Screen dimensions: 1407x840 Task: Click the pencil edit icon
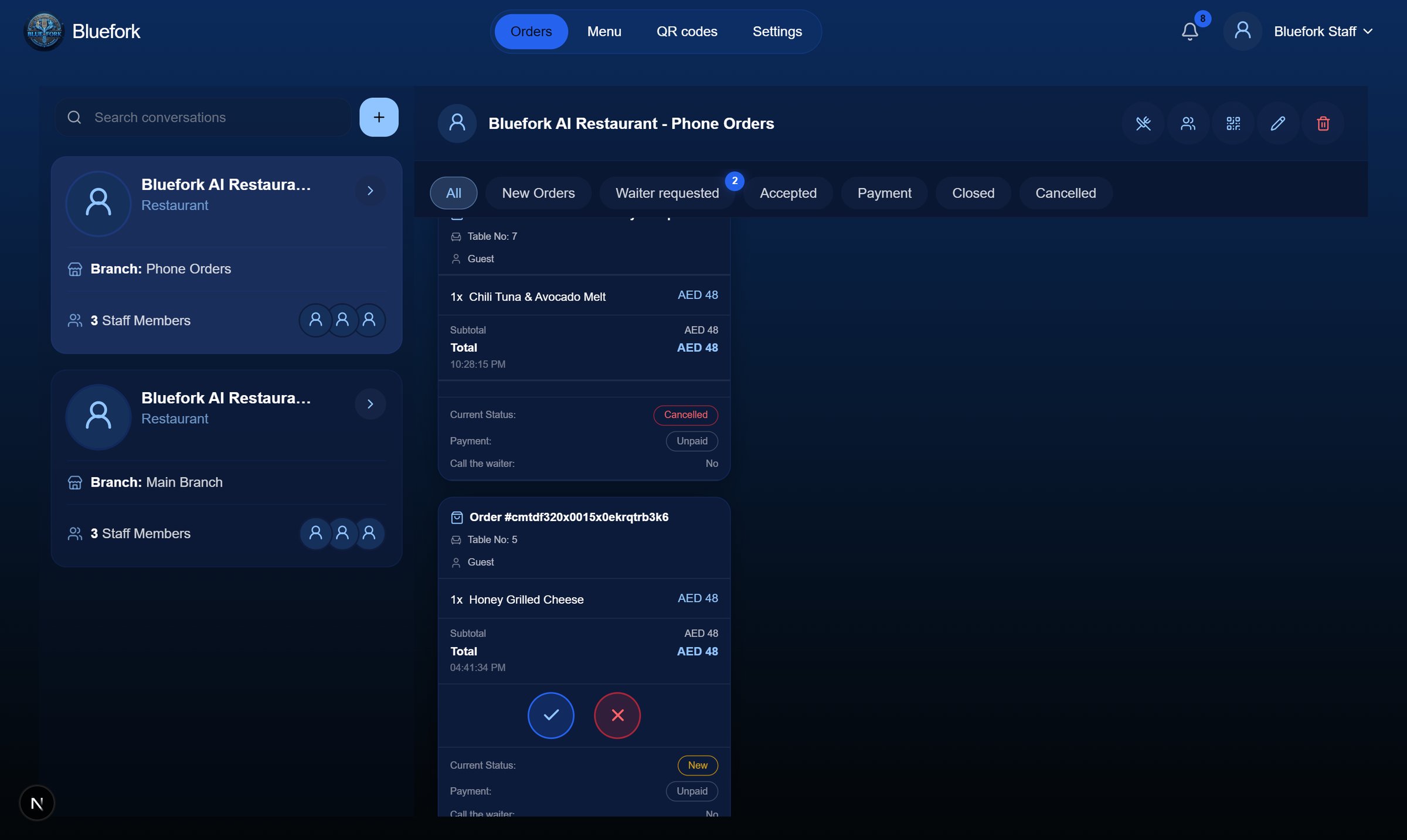coord(1278,123)
